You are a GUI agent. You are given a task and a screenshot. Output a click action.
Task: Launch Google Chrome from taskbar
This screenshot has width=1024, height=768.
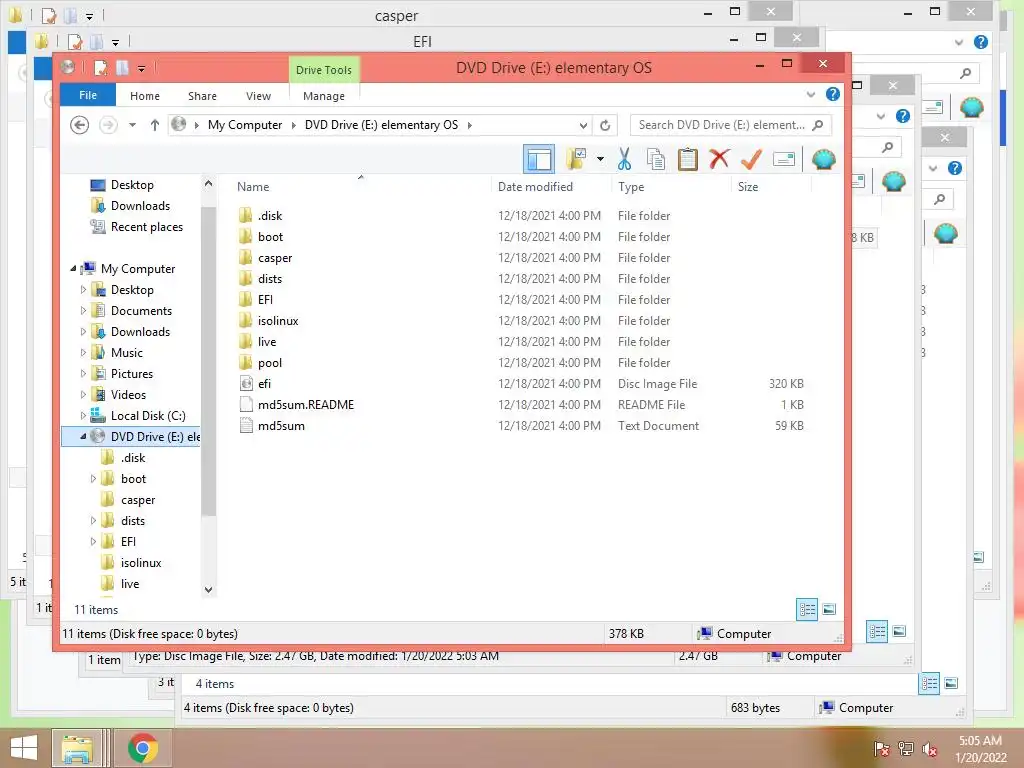[143, 748]
